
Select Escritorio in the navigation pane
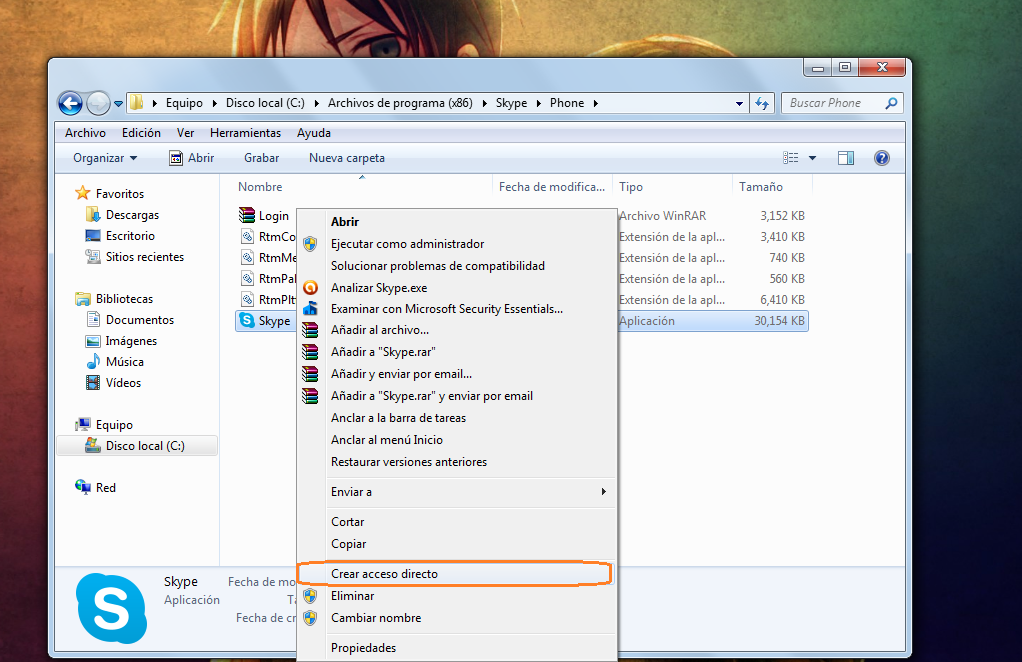[130, 236]
